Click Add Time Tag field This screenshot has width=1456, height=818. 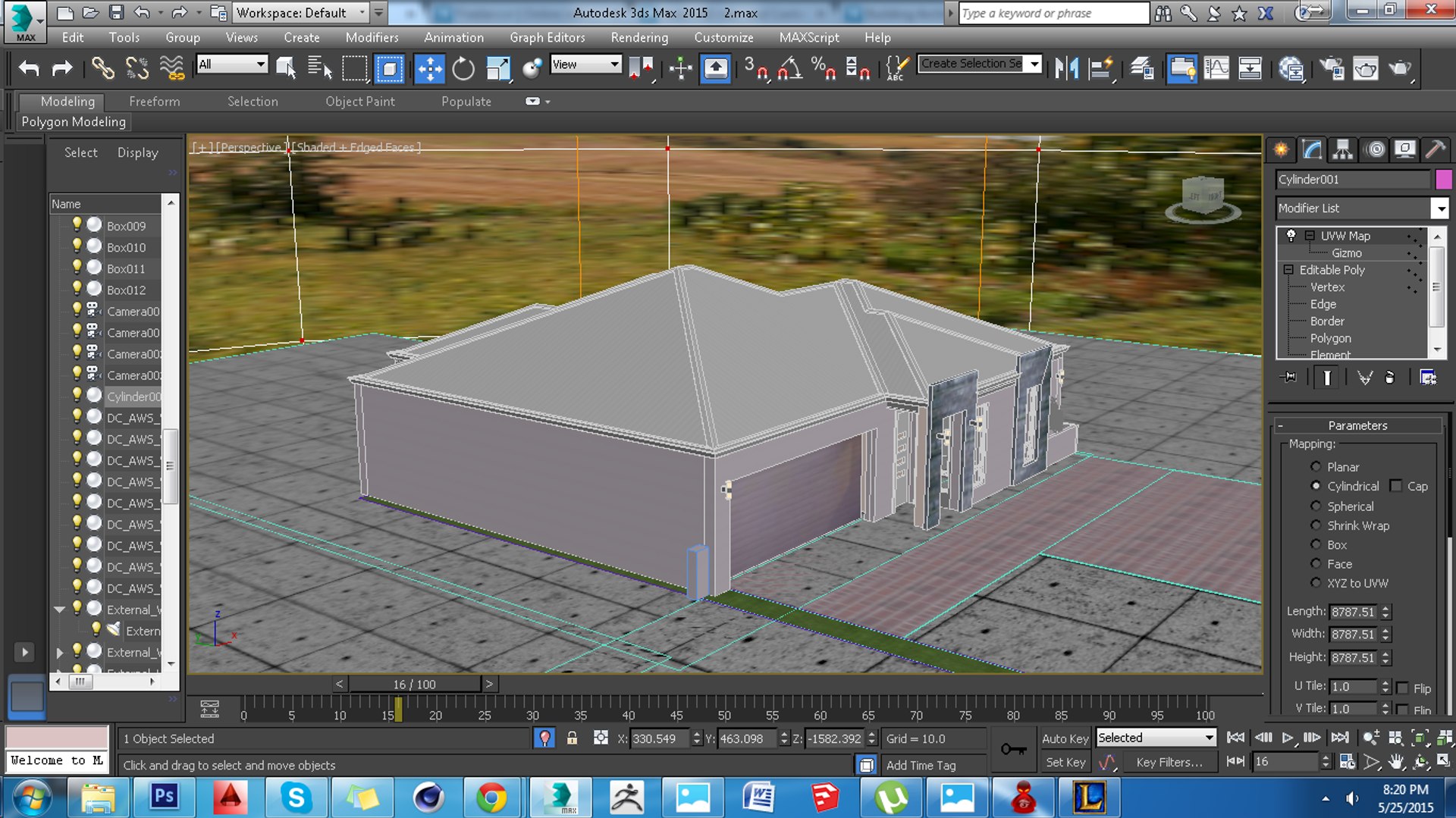[934, 765]
